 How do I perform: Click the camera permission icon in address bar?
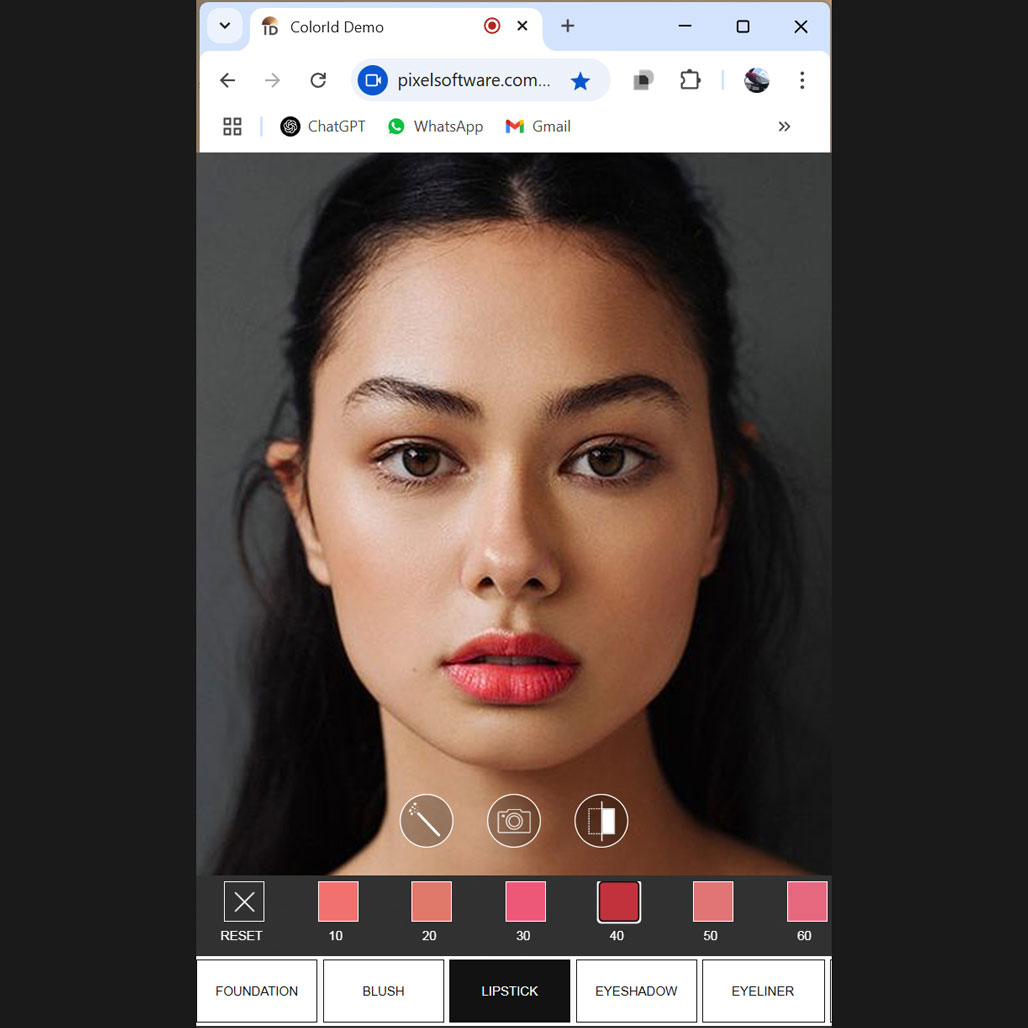point(373,80)
